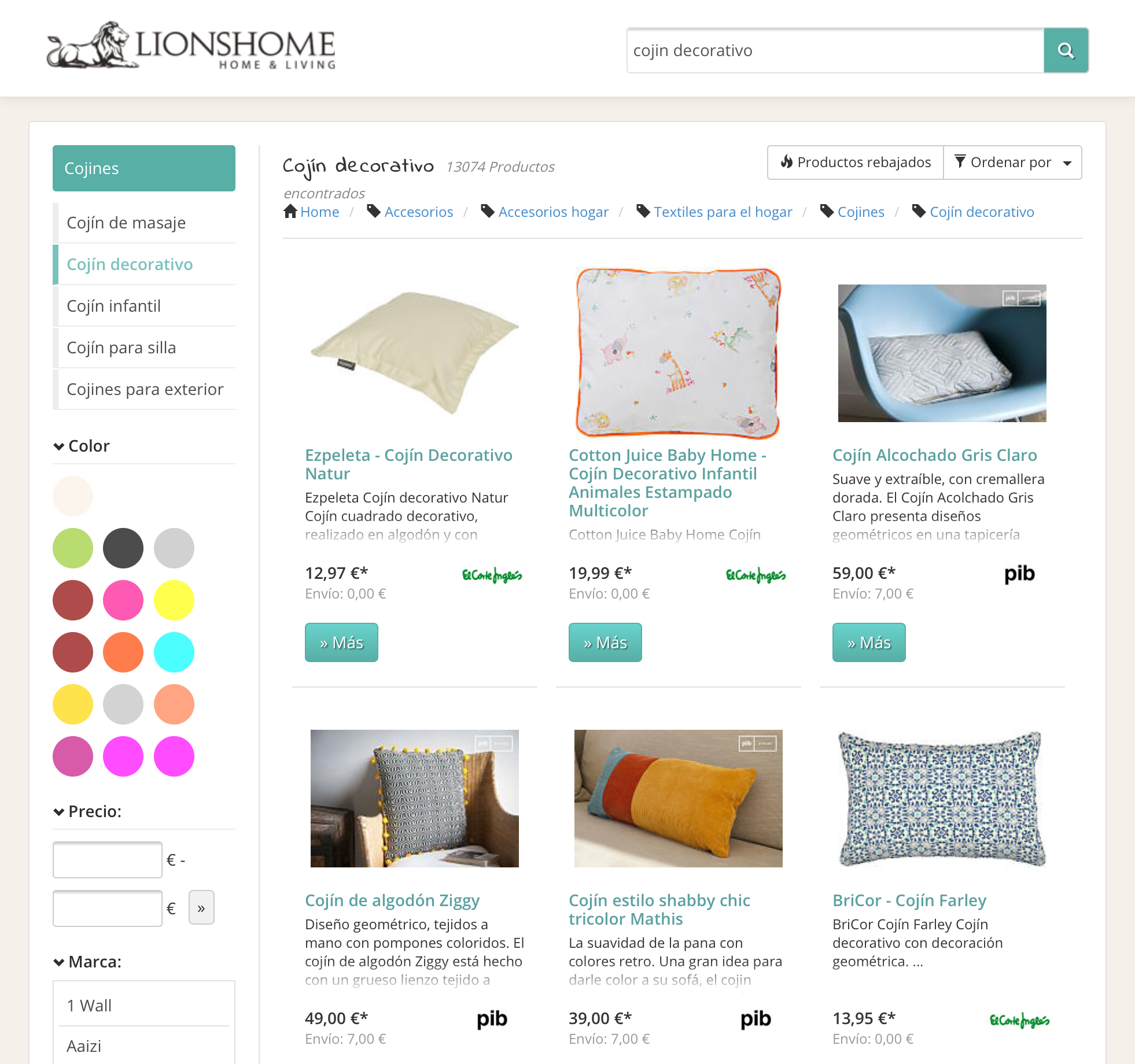Image resolution: width=1135 pixels, height=1064 pixels.
Task: Open the Cojín de algodón Ziggy link
Action: [392, 900]
